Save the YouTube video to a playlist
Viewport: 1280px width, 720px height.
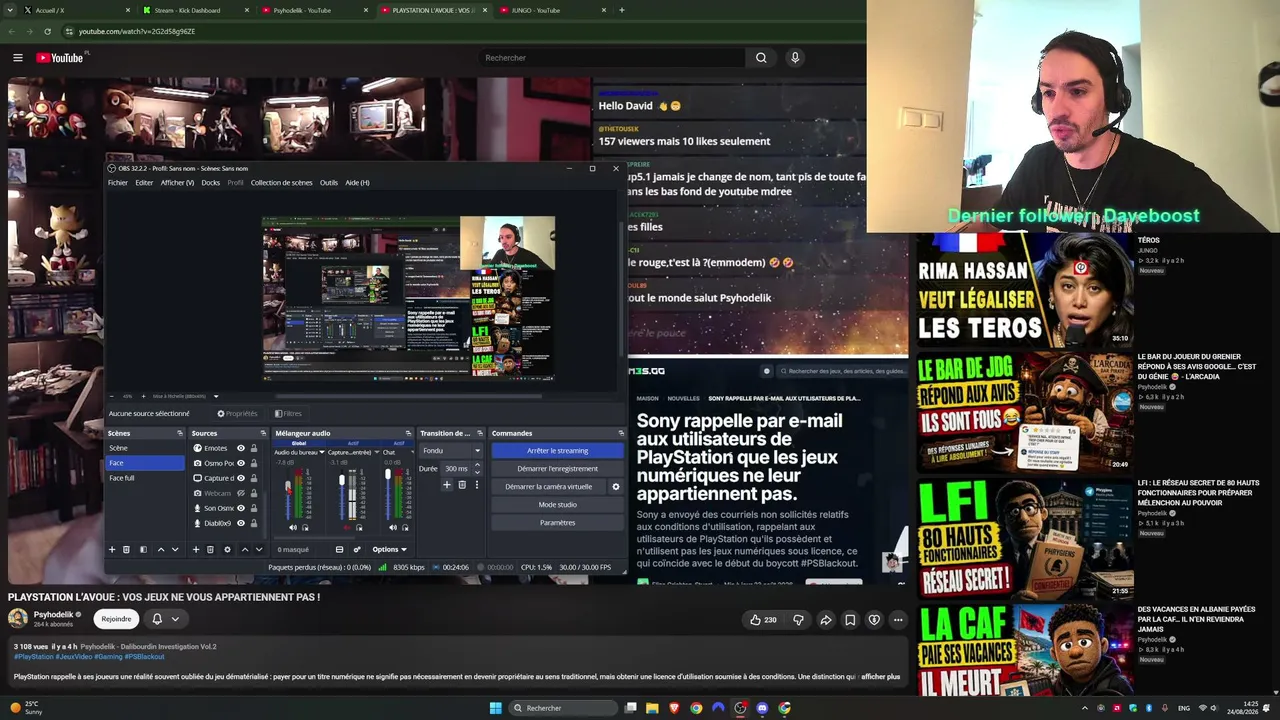pos(850,620)
